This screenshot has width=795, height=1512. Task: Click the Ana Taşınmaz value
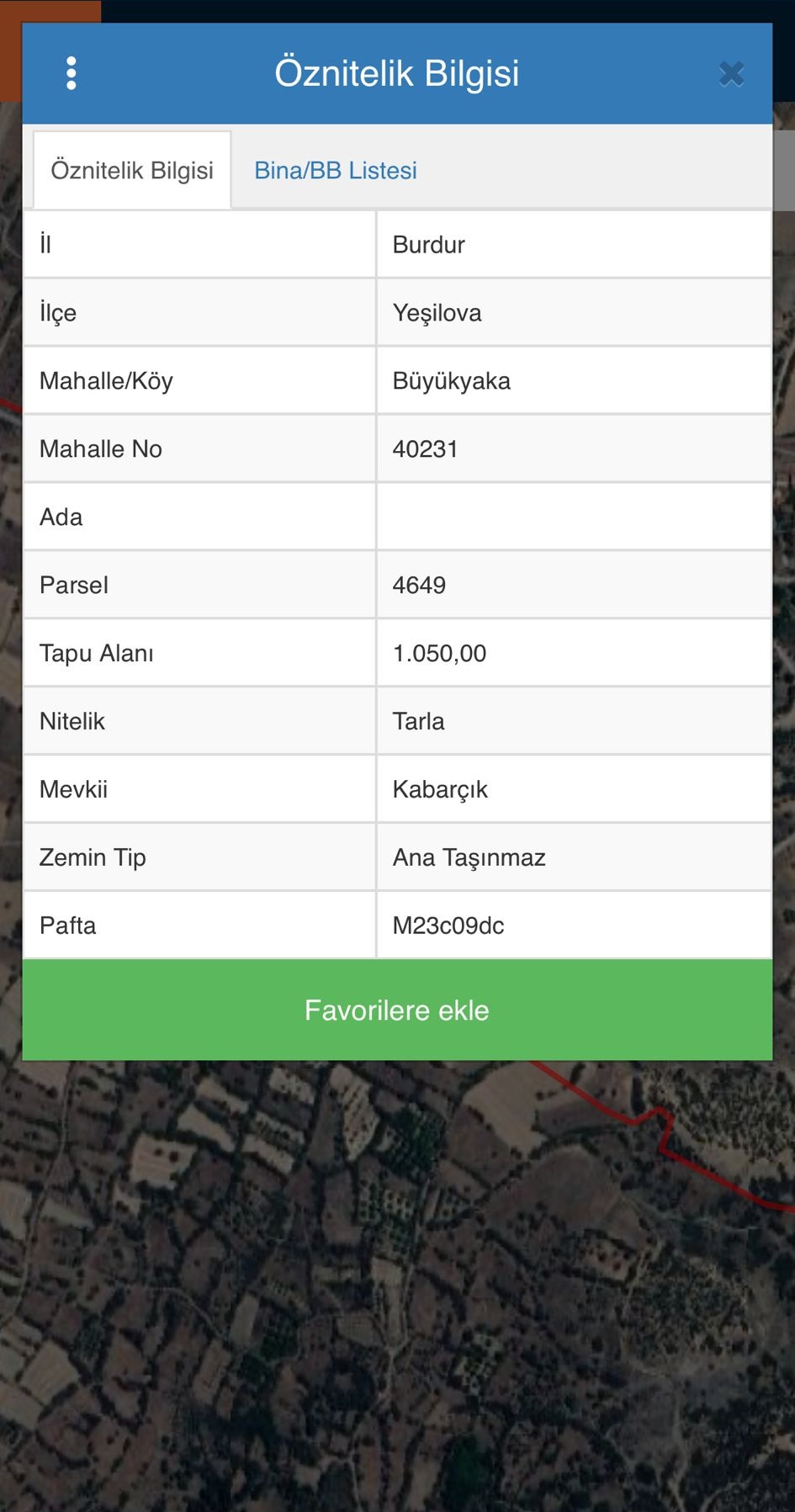[x=469, y=858]
